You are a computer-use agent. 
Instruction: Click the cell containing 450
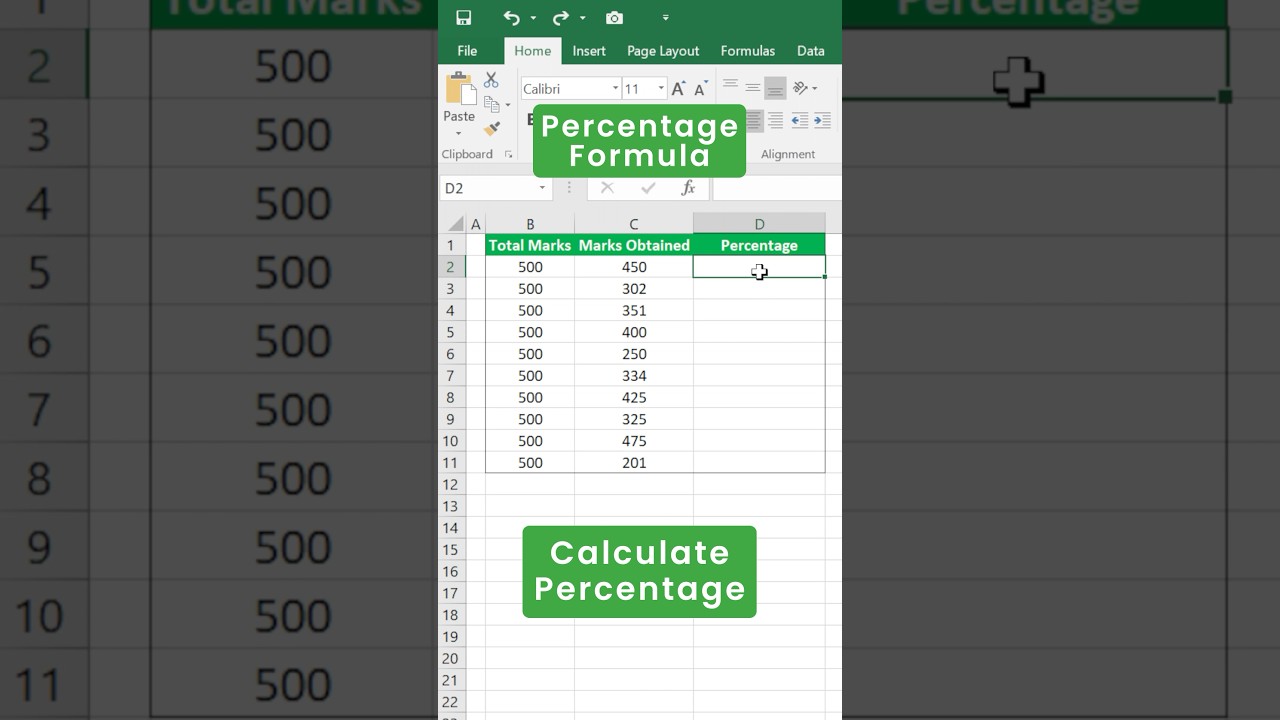[634, 267]
